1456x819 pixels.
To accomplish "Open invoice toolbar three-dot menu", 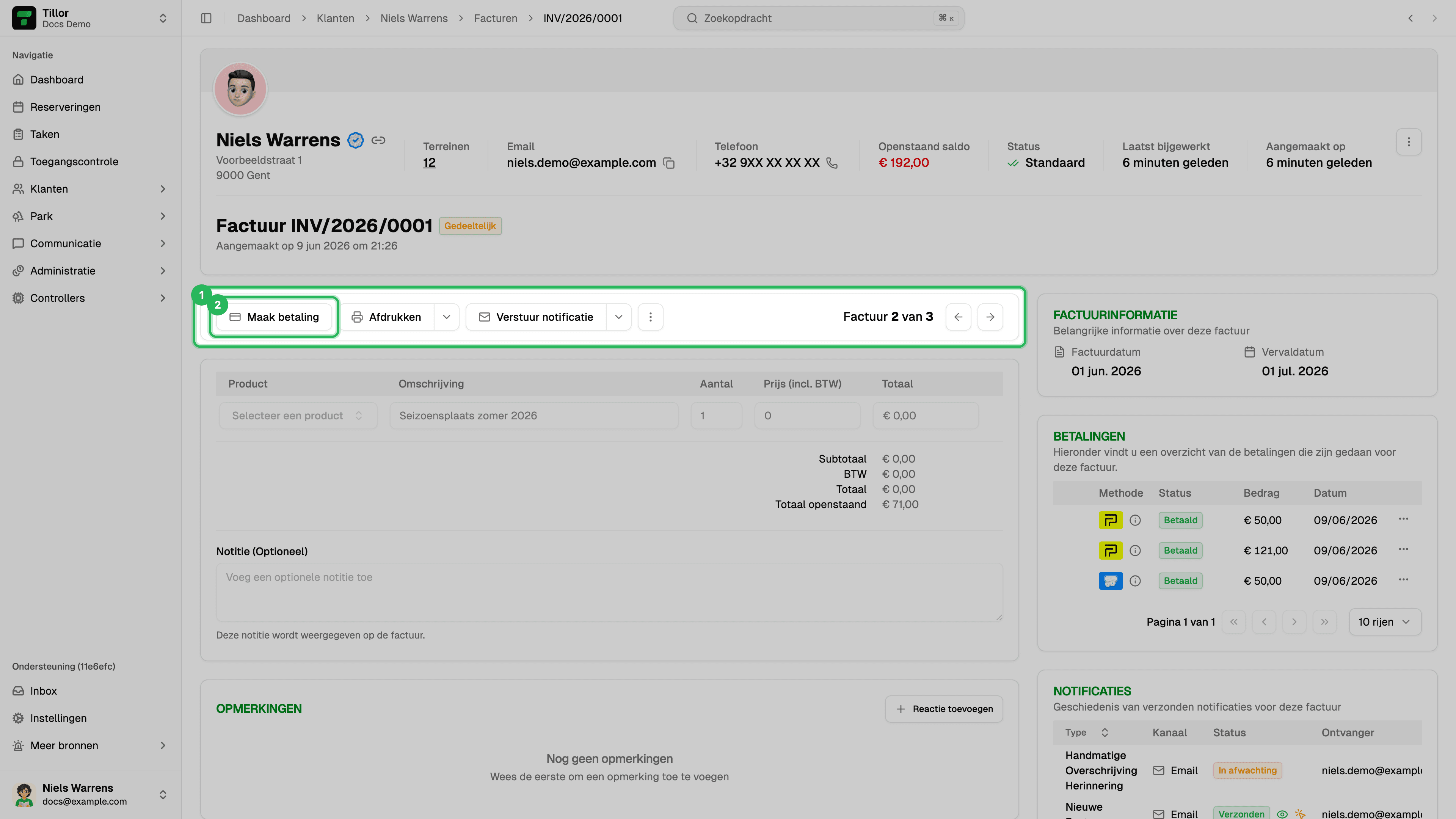I will 651,317.
